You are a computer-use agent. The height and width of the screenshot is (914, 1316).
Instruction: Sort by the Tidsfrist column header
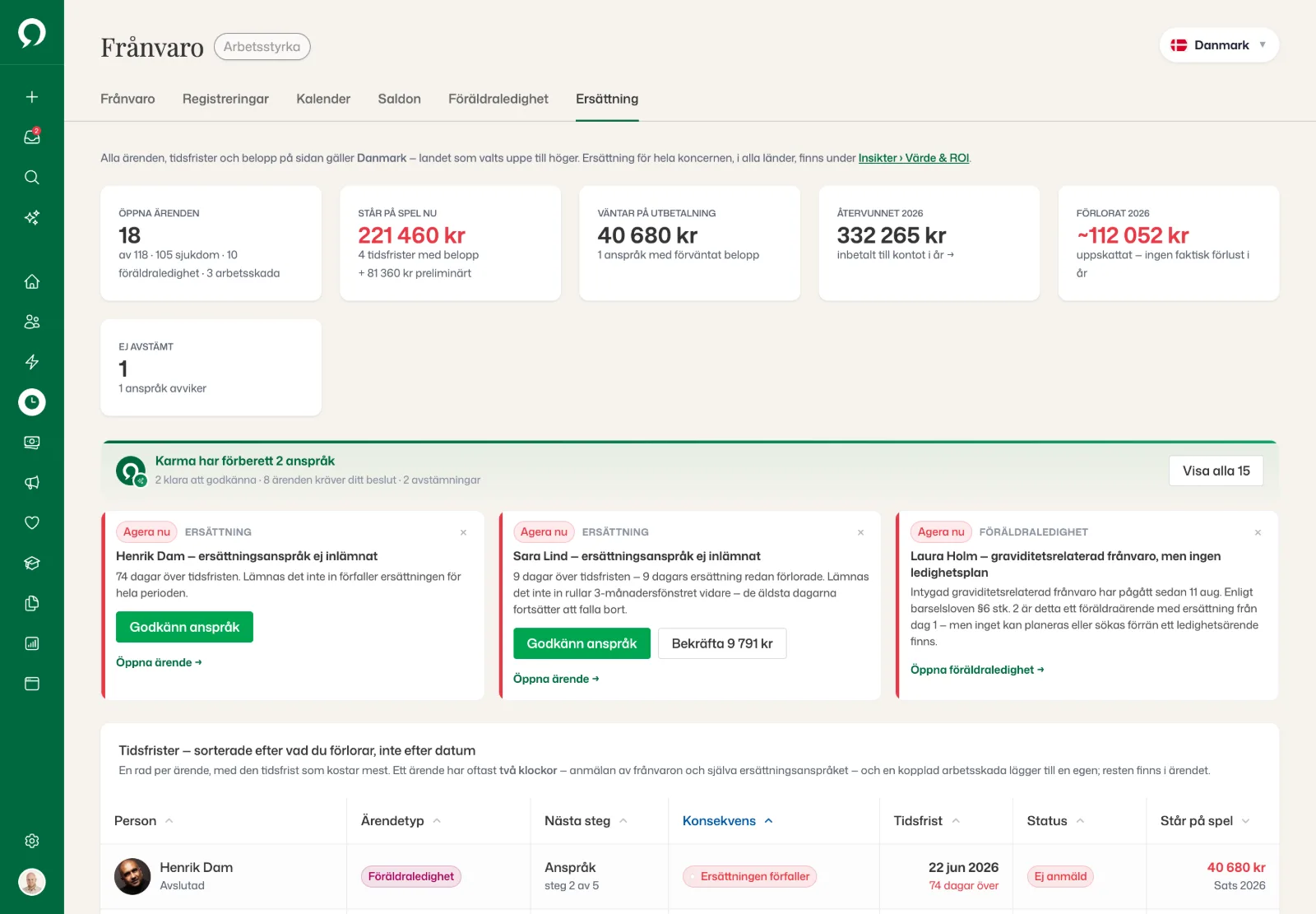point(927,821)
